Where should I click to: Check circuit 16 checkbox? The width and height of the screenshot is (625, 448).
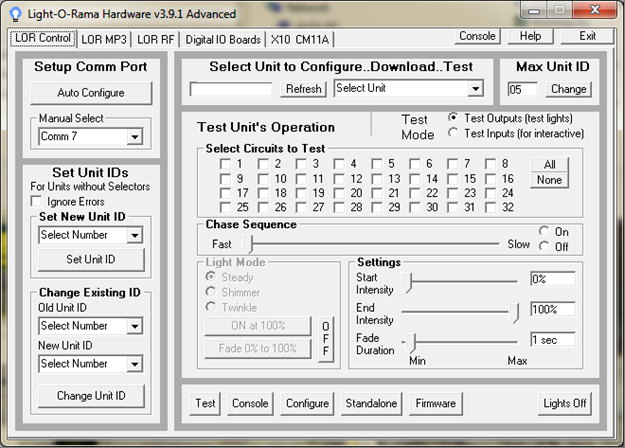point(491,179)
